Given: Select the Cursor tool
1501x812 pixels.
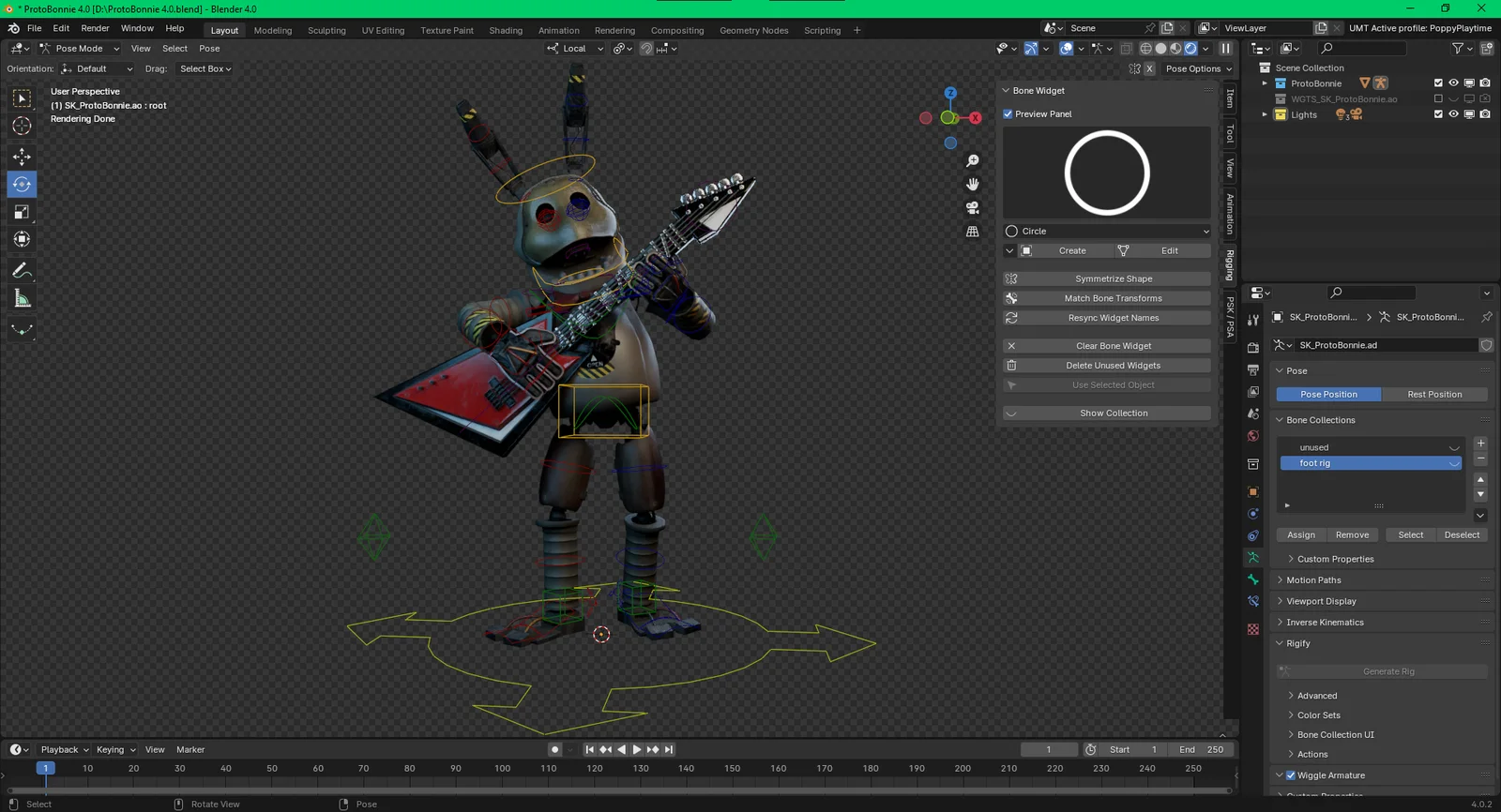Looking at the screenshot, I should click(x=22, y=126).
